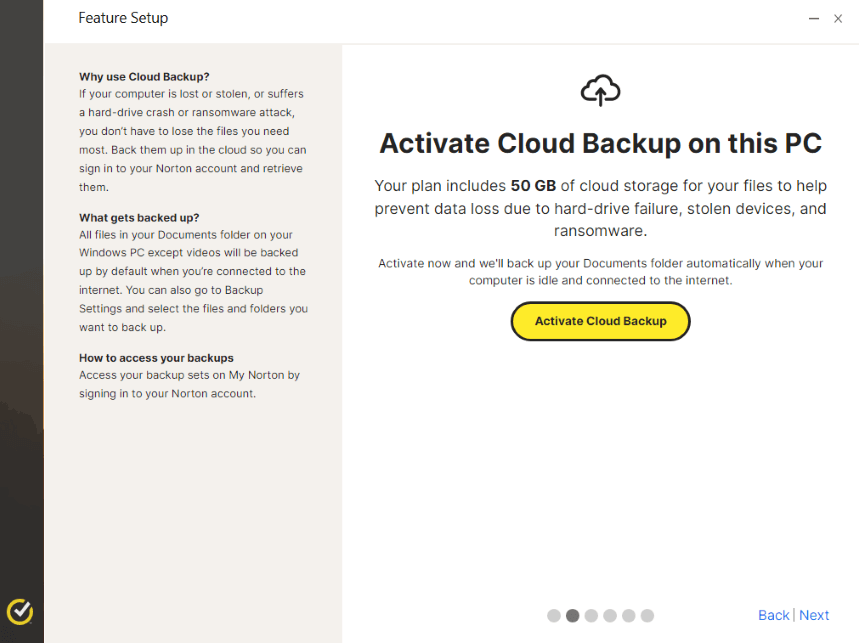Viewport: 860px width, 643px height.
Task: Minimize the Feature Setup window
Action: [x=814, y=19]
